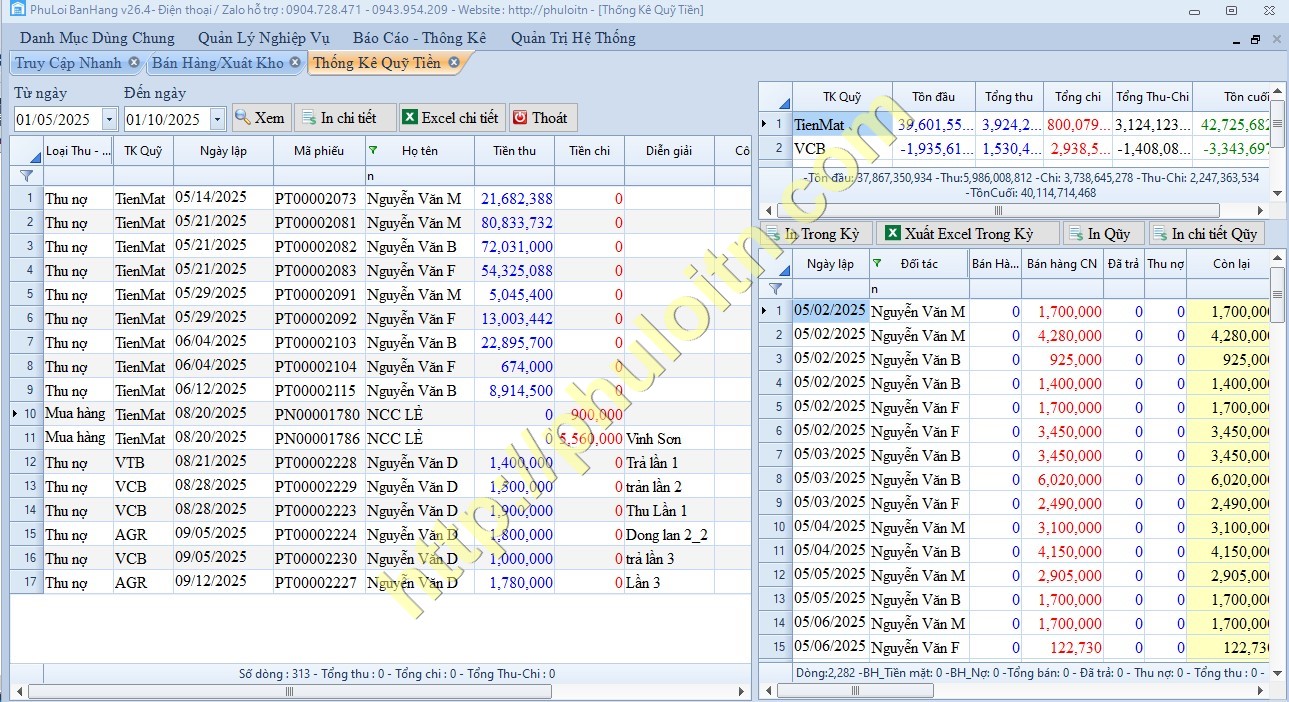Click the filter funnel icon in Họ tên header

(374, 150)
